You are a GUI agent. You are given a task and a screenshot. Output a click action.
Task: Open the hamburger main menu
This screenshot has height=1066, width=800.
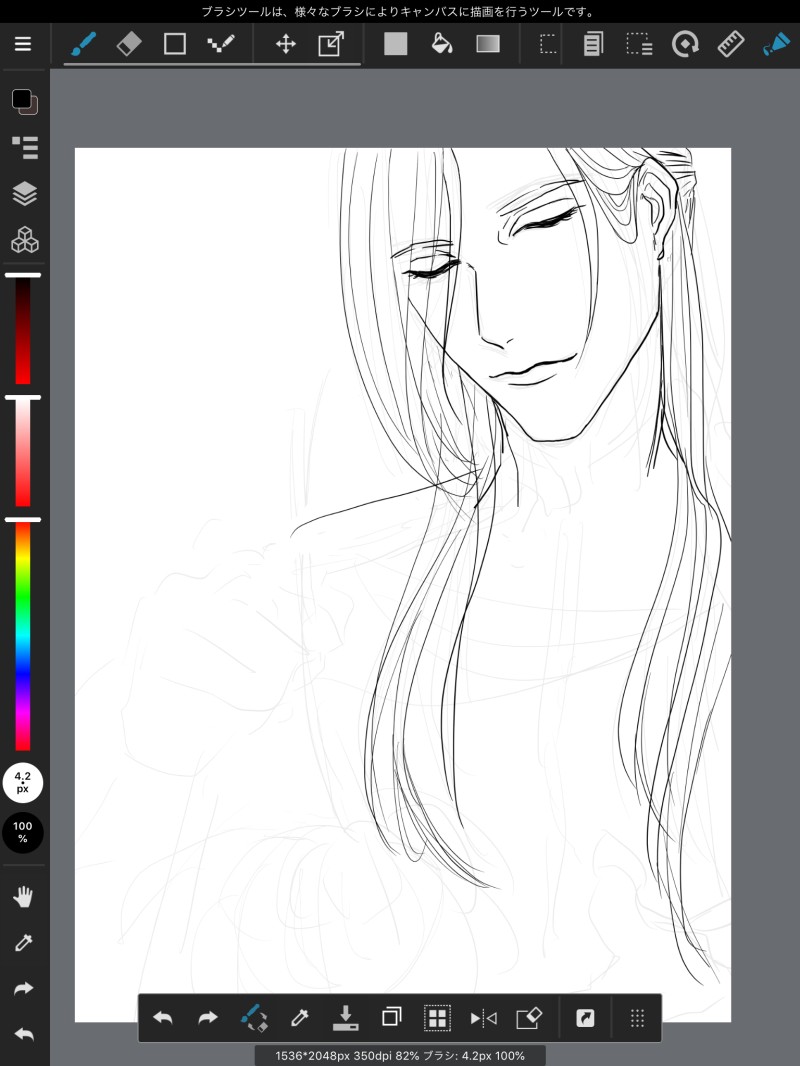click(x=22, y=44)
